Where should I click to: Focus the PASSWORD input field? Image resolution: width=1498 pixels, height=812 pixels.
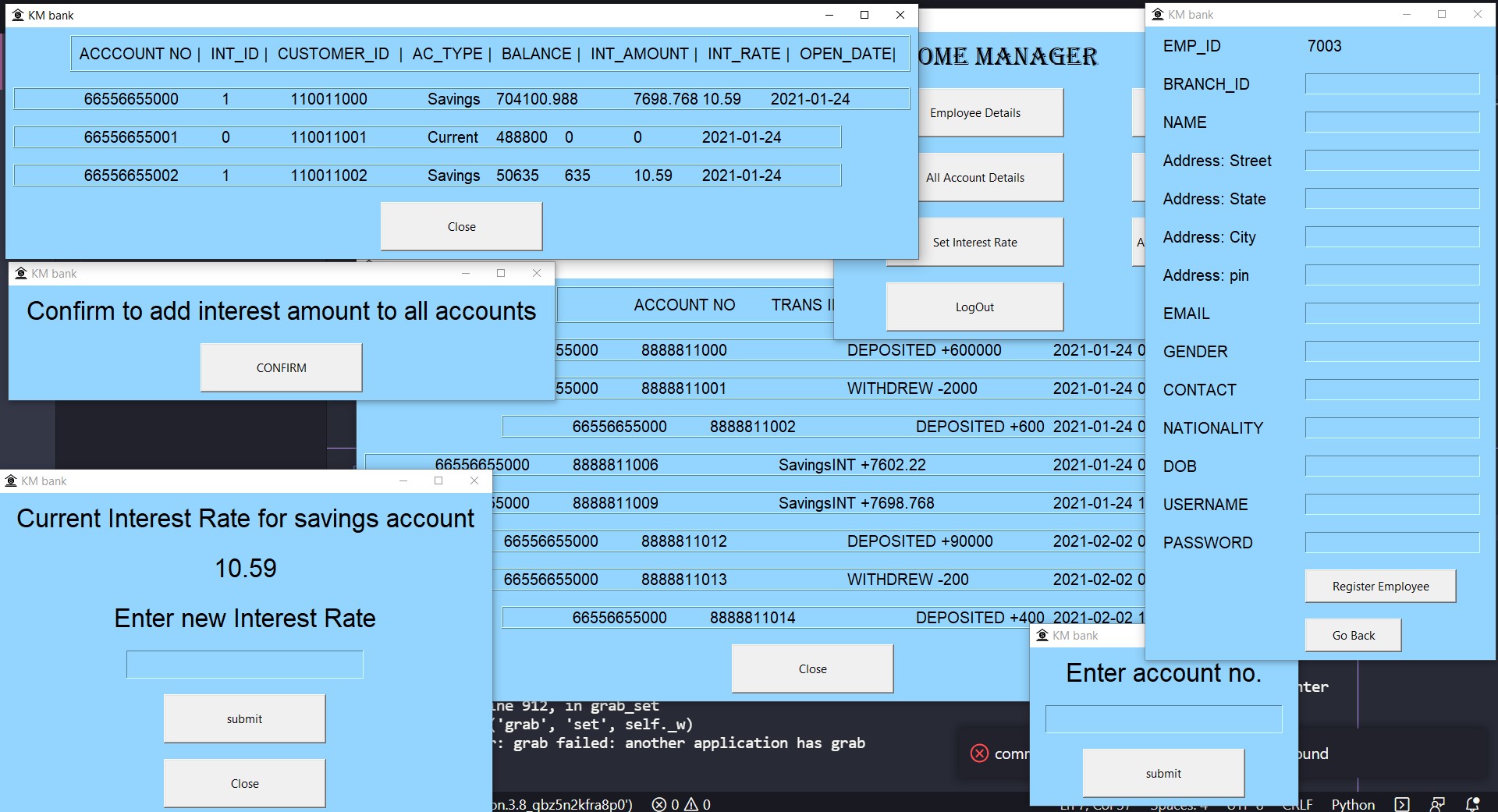(1392, 543)
